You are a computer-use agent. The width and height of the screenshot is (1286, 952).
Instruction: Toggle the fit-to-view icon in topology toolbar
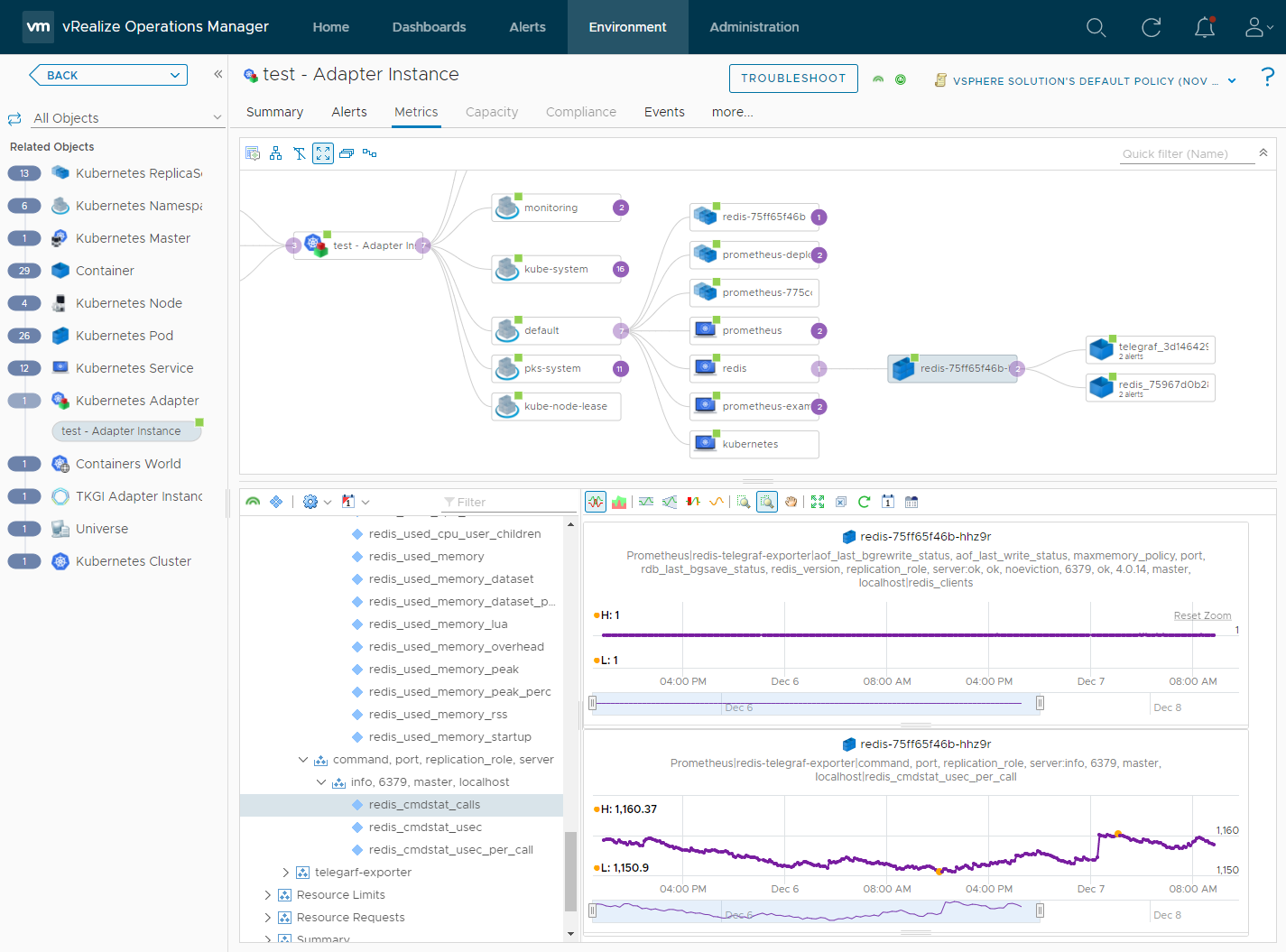pos(323,153)
